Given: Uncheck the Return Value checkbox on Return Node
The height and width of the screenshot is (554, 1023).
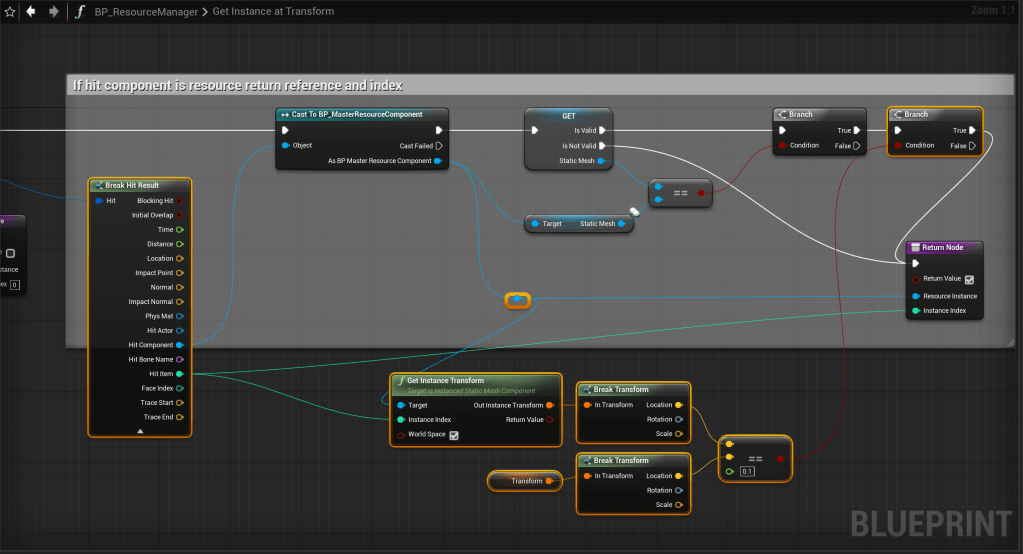Looking at the screenshot, I should click(968, 279).
